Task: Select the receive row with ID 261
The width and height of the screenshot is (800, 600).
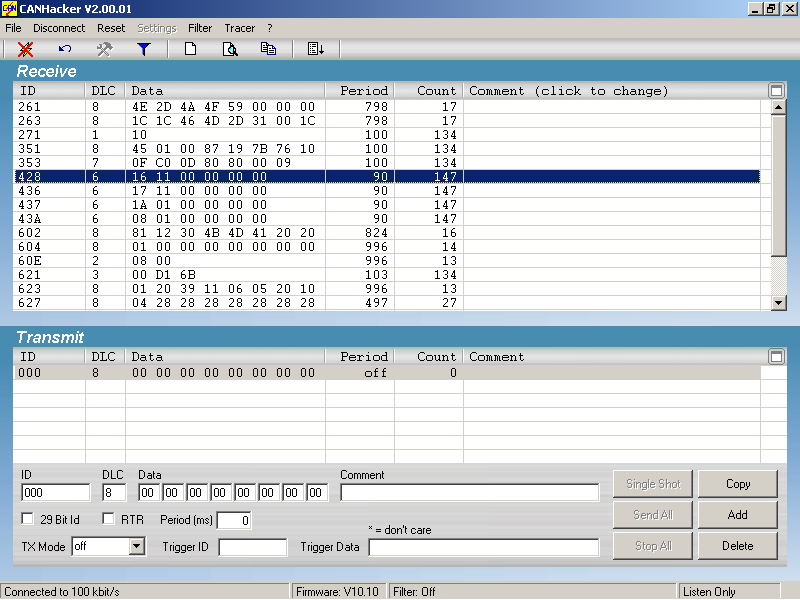Action: (x=387, y=107)
